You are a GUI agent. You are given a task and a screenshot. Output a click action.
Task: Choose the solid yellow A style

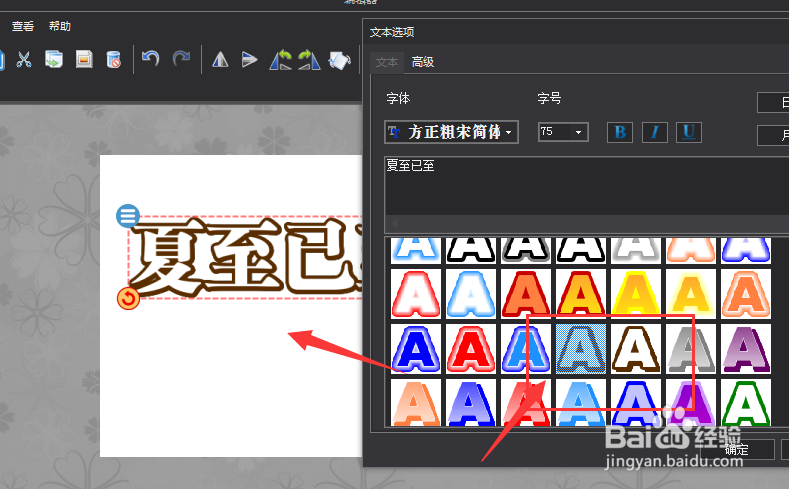636,294
